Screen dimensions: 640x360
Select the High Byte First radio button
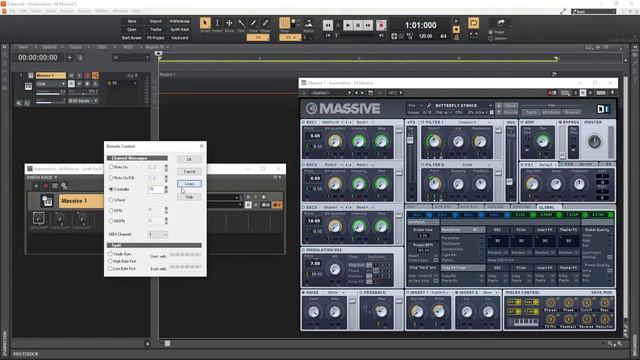[110, 261]
